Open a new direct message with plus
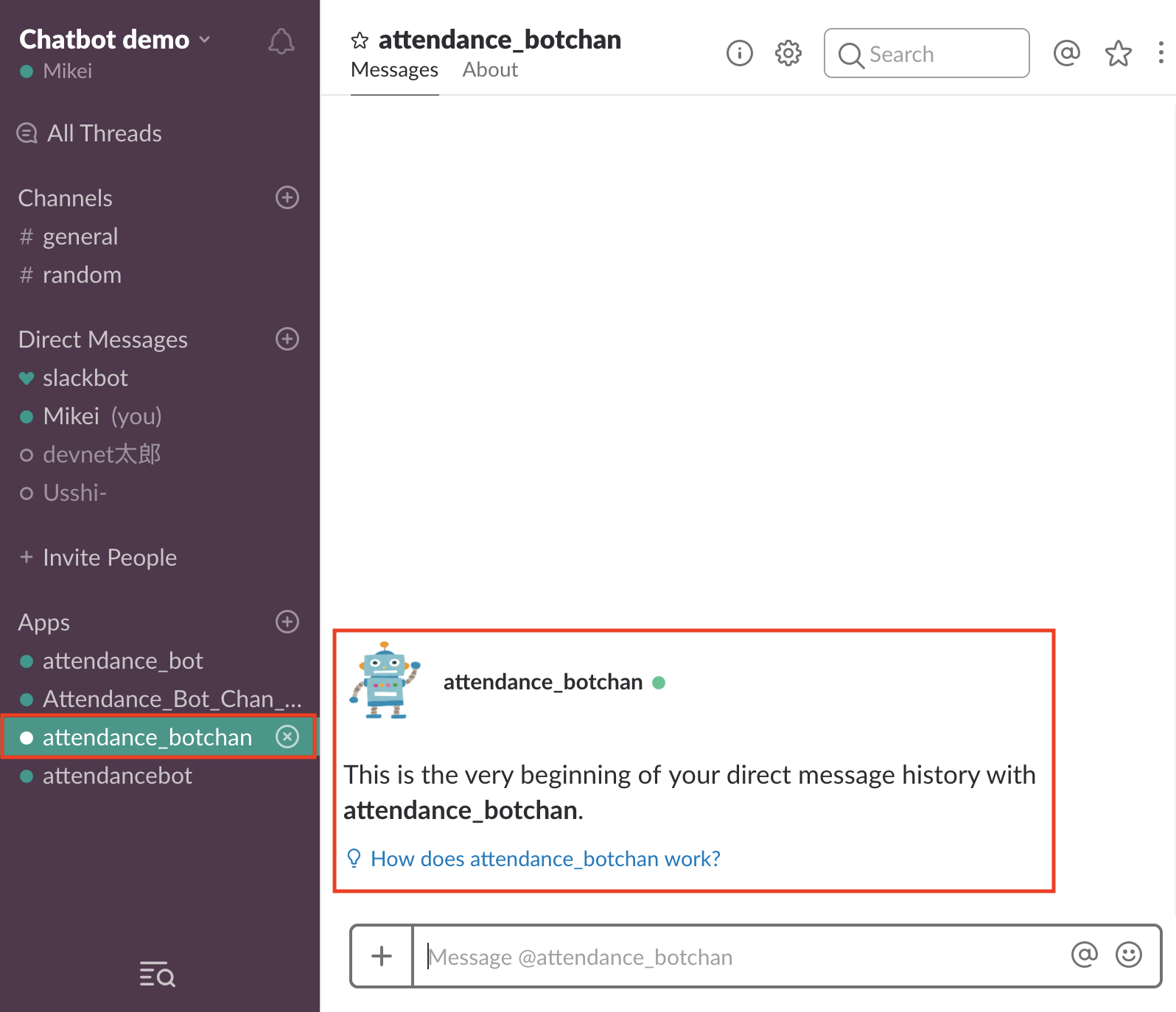Screen dimensions: 1176x1012 [x=287, y=339]
